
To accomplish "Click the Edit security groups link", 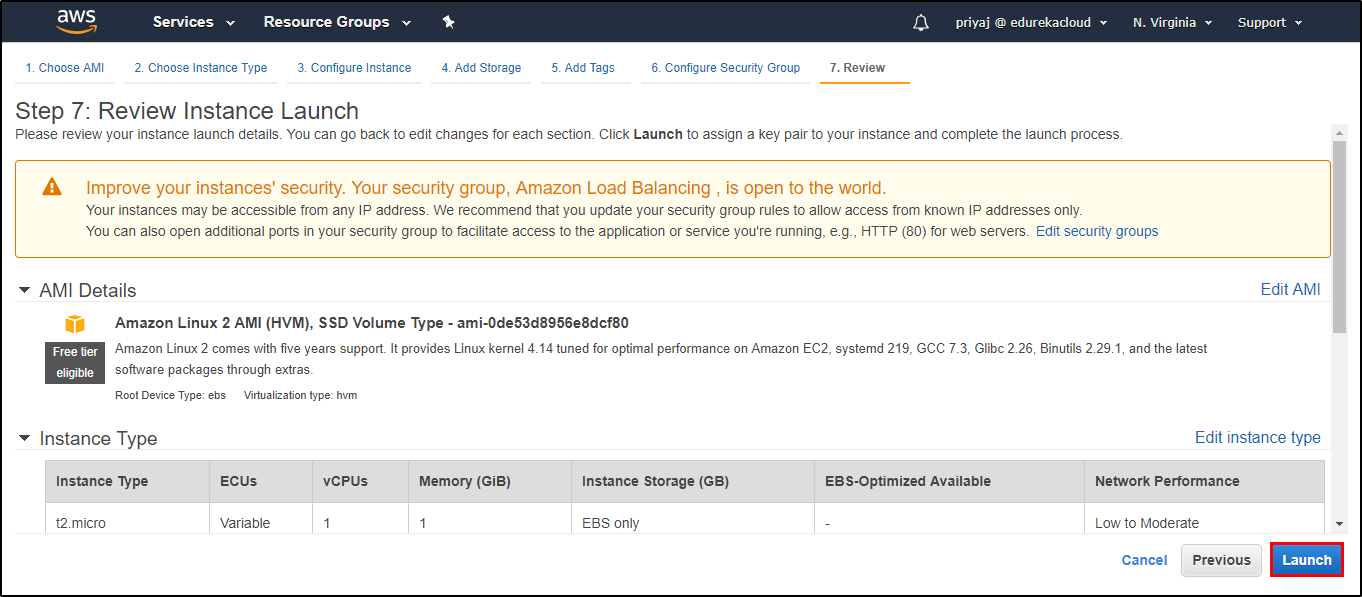I will tap(1097, 231).
